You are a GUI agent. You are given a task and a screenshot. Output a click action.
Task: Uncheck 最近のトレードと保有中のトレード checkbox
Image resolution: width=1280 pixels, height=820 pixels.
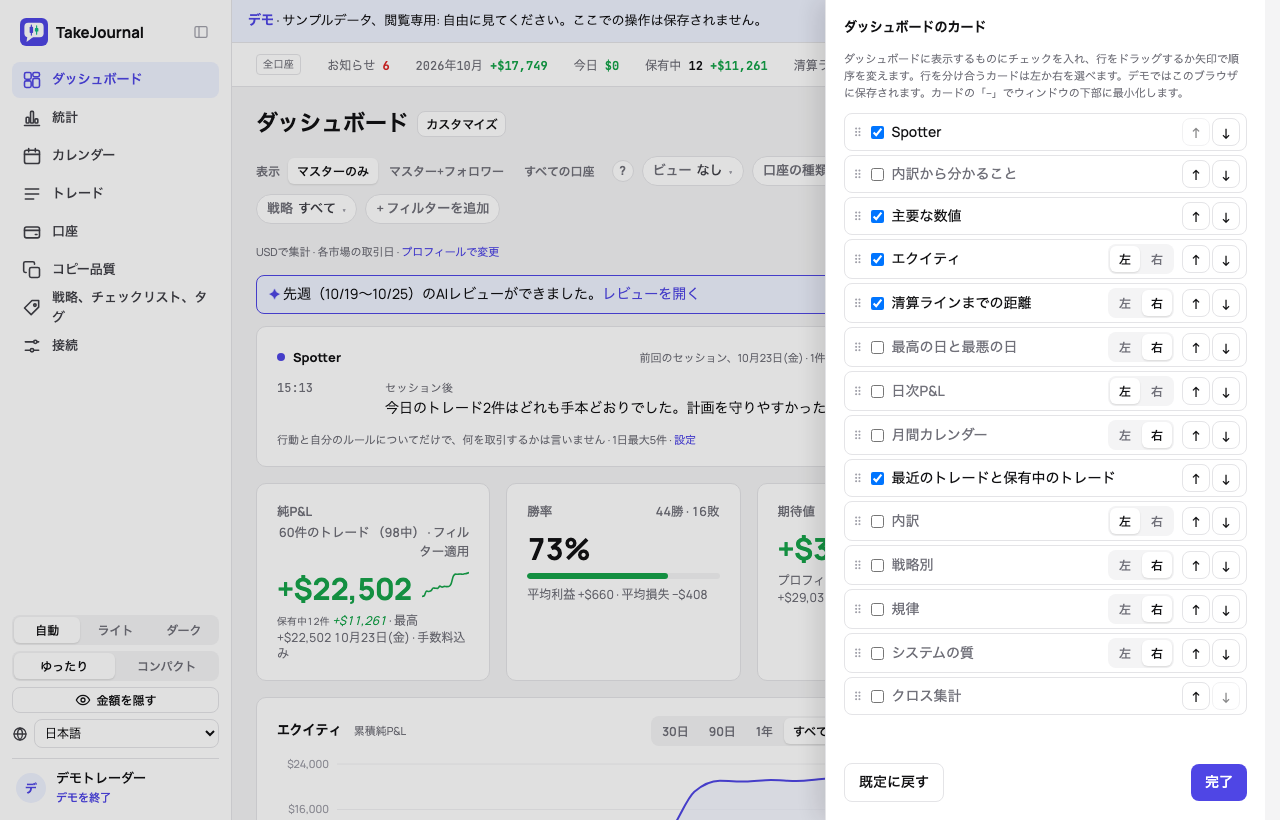pyautogui.click(x=877, y=478)
